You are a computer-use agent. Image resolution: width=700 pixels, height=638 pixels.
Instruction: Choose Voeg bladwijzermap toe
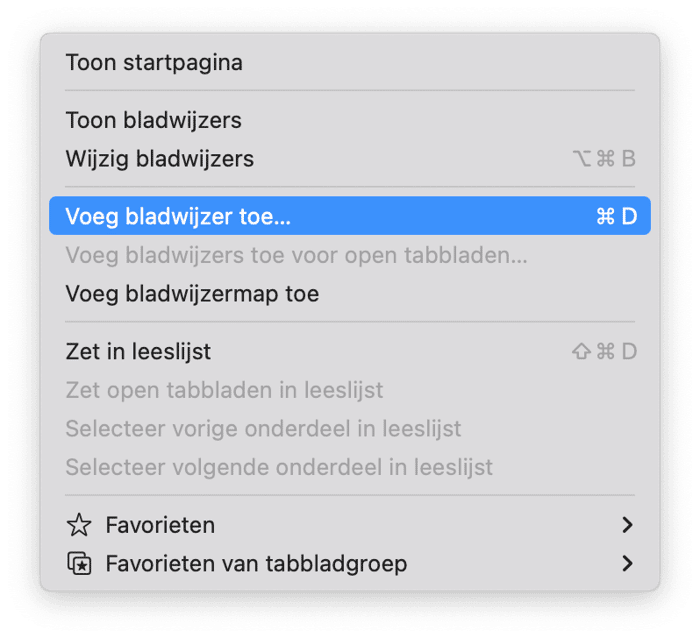tap(350, 294)
